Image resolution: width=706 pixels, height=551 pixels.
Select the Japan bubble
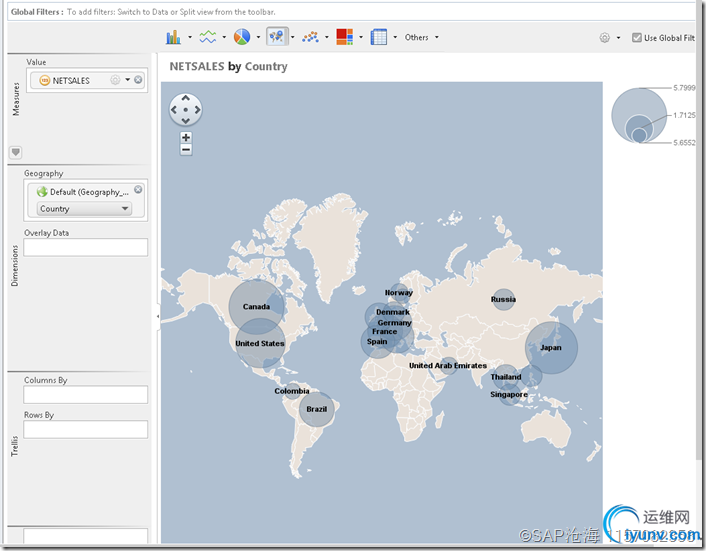pos(551,348)
